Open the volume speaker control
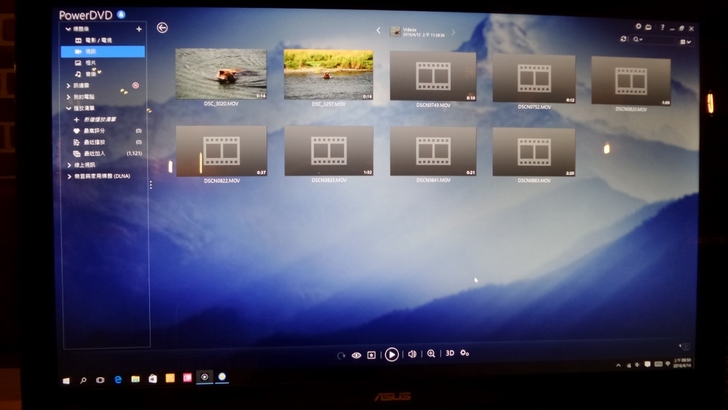 pos(412,354)
